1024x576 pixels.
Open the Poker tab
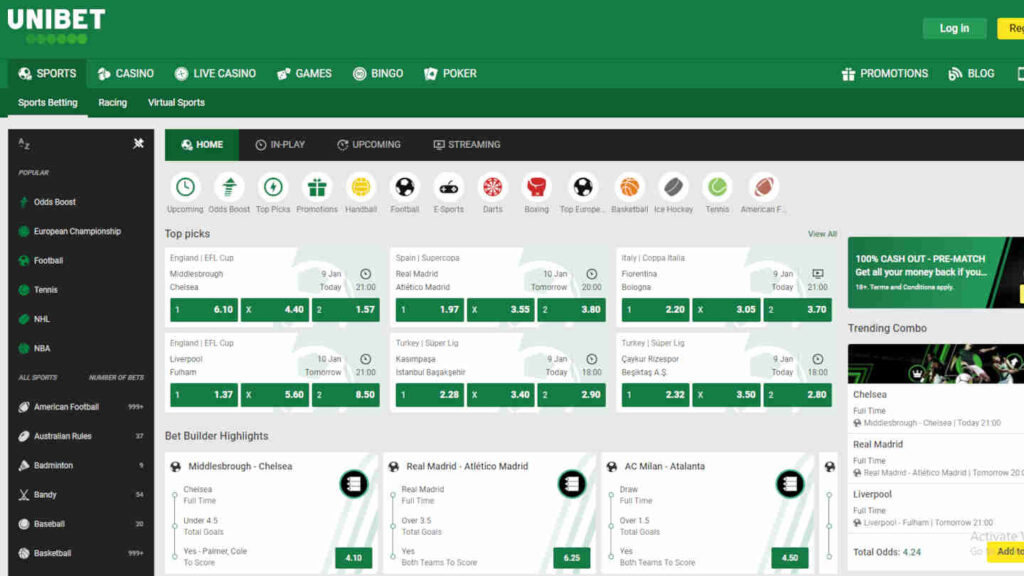pos(451,74)
